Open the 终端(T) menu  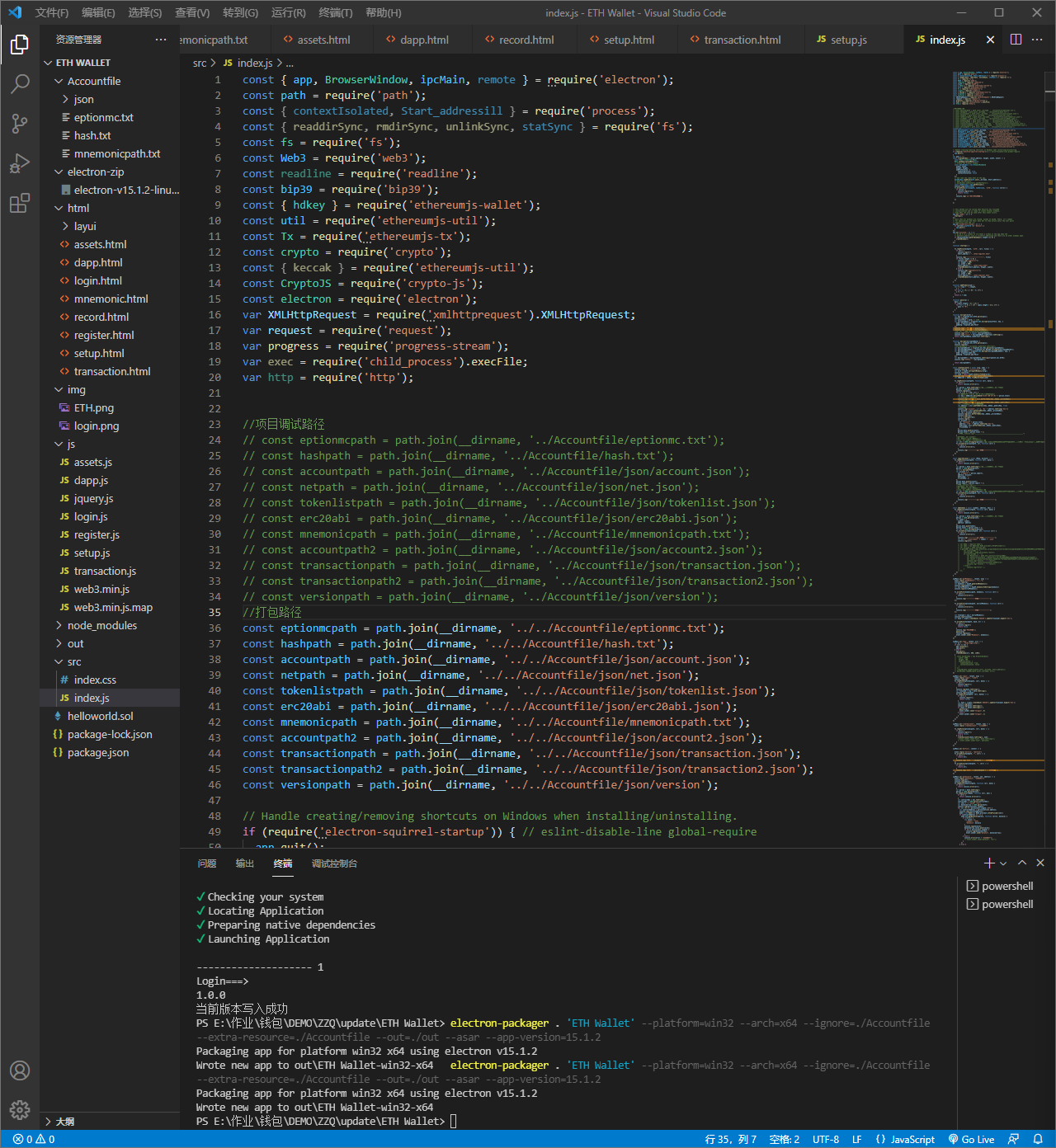click(x=336, y=12)
